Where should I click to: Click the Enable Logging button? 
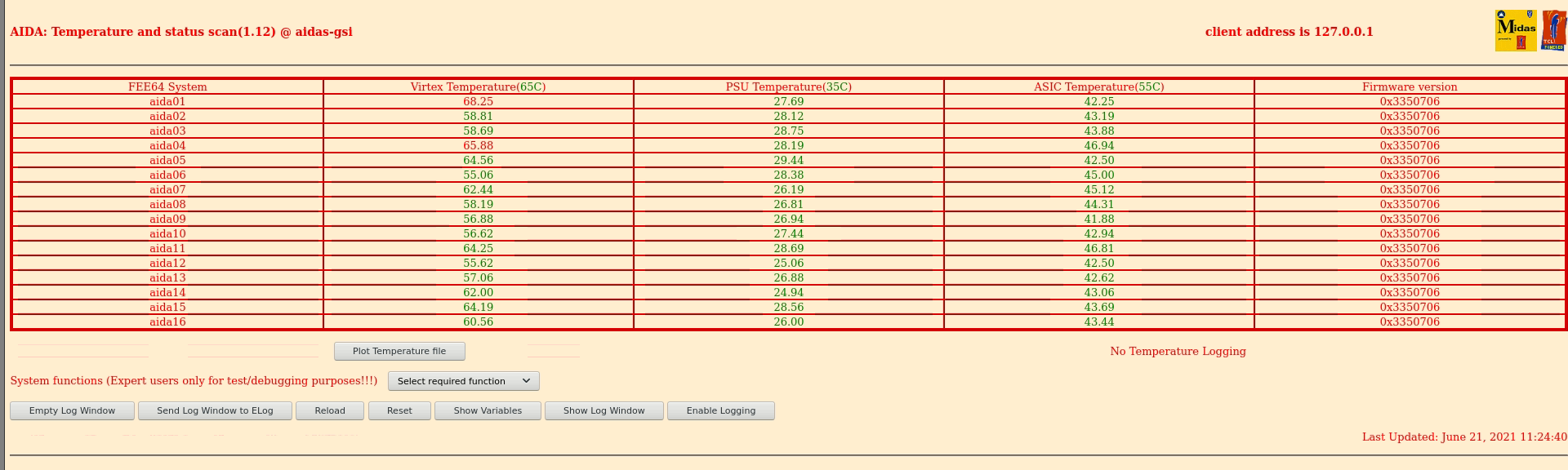click(721, 410)
